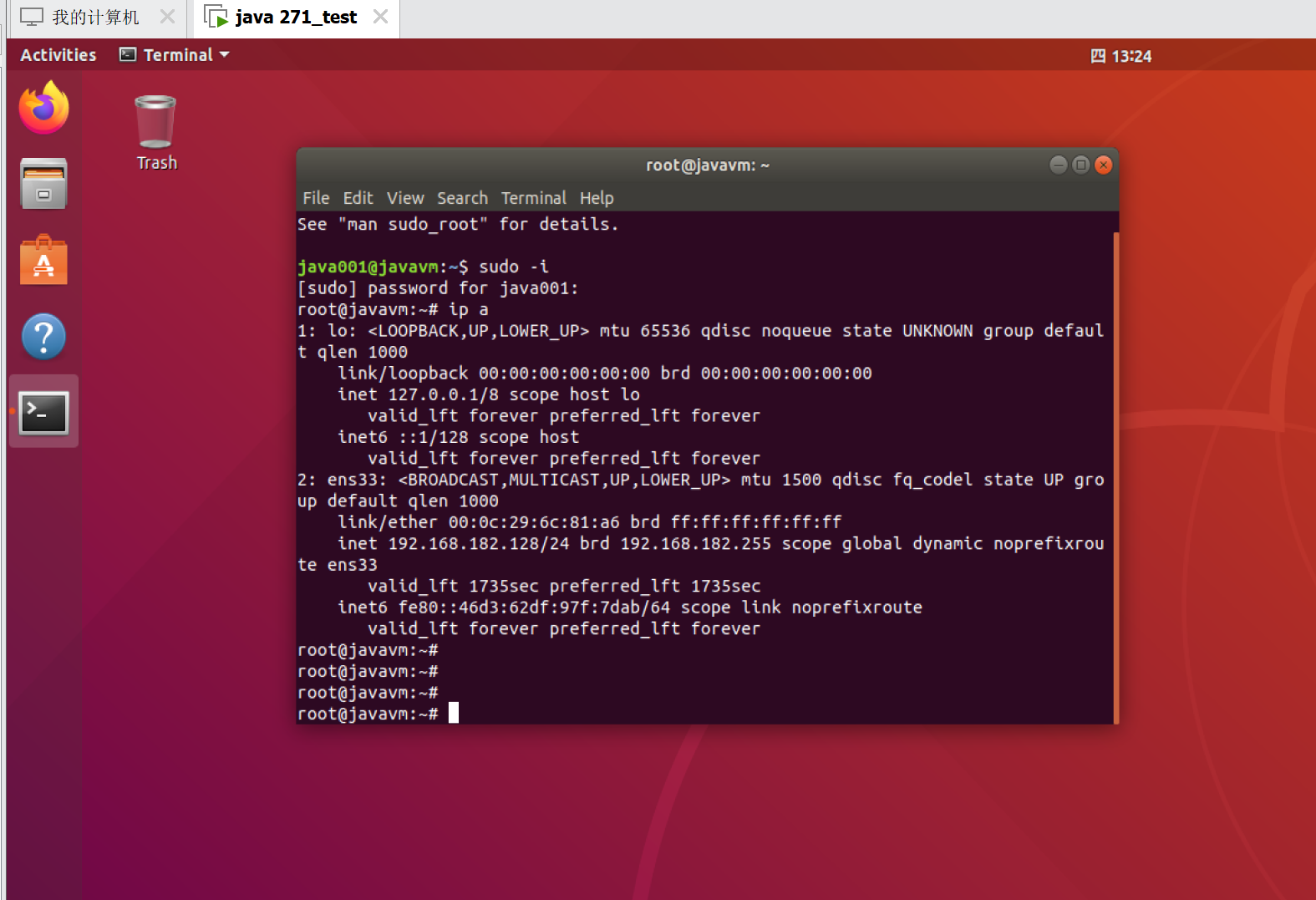Viewport: 1316px width, 900px height.
Task: Click the clock showing 13:24
Action: [x=1131, y=56]
